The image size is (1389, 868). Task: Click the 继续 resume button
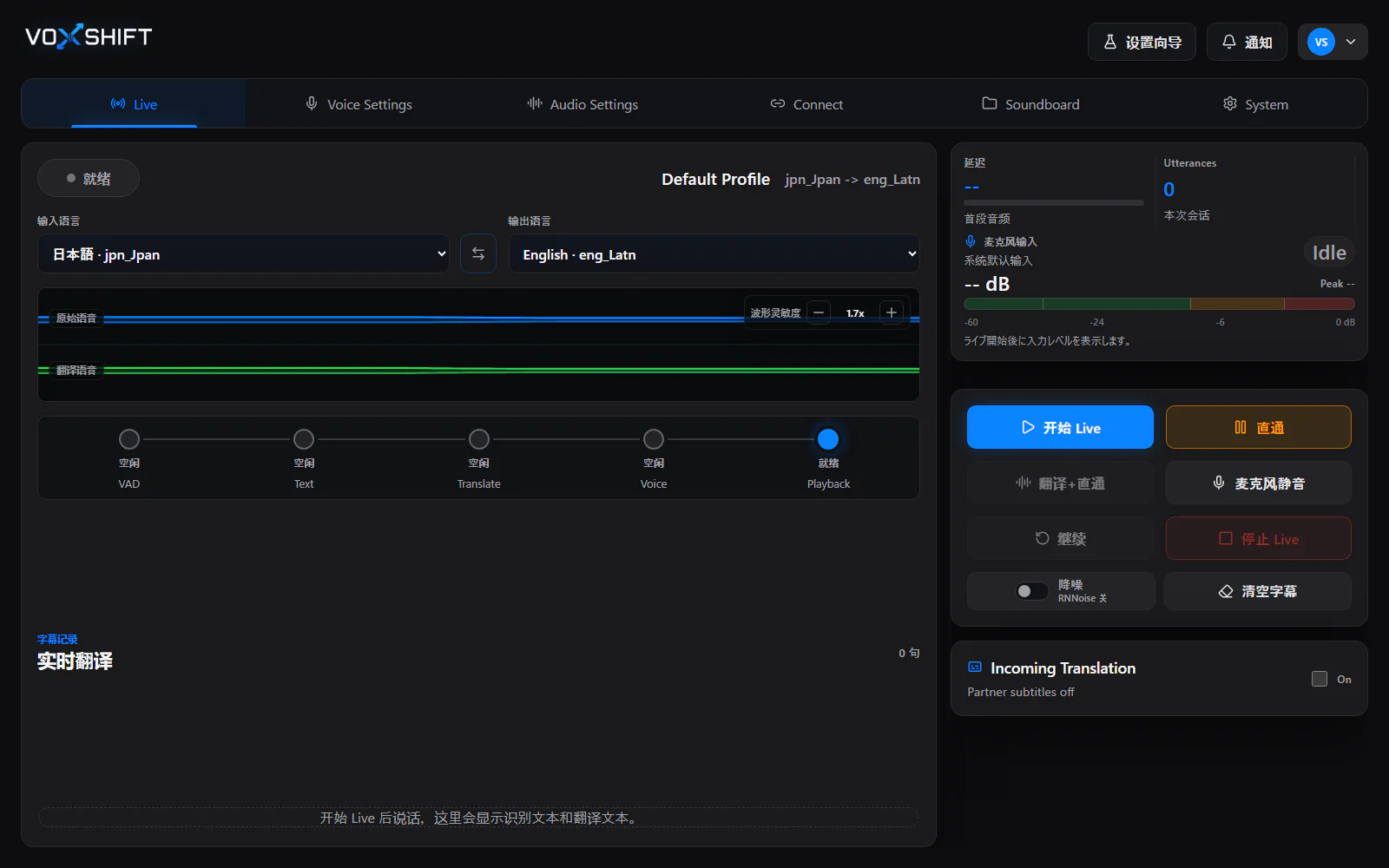click(1060, 538)
